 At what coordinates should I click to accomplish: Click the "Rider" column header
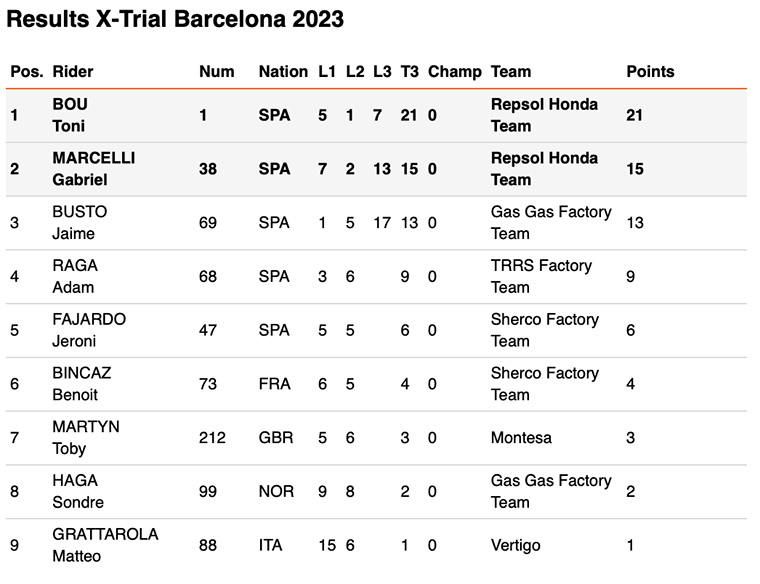[x=73, y=72]
